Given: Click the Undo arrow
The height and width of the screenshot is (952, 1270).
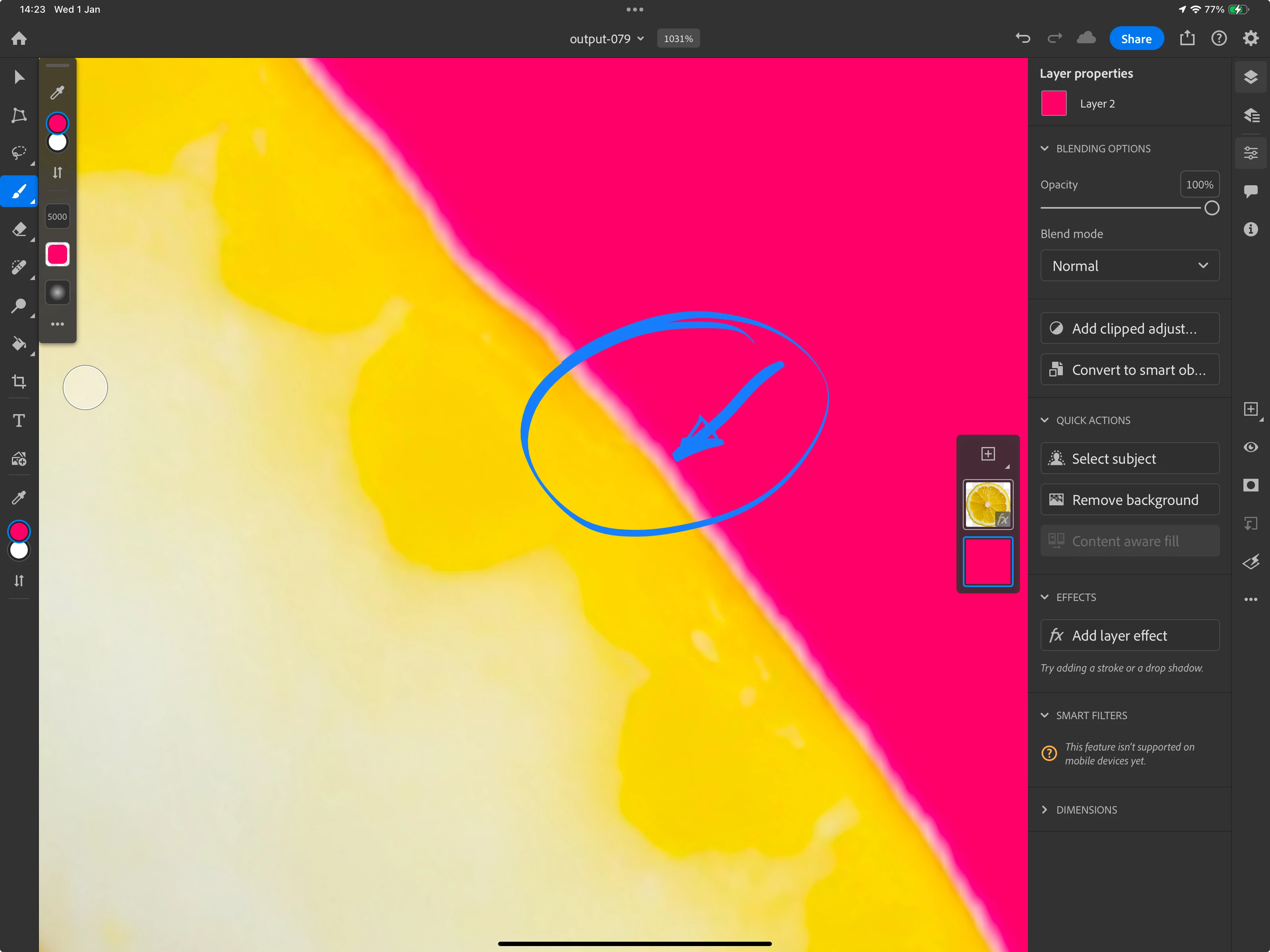Looking at the screenshot, I should tap(1022, 38).
